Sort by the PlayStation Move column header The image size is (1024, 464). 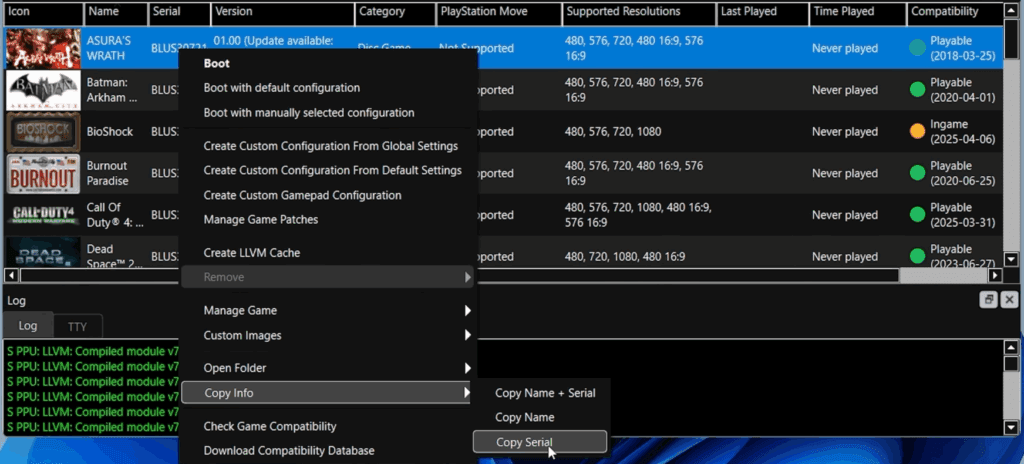(499, 12)
